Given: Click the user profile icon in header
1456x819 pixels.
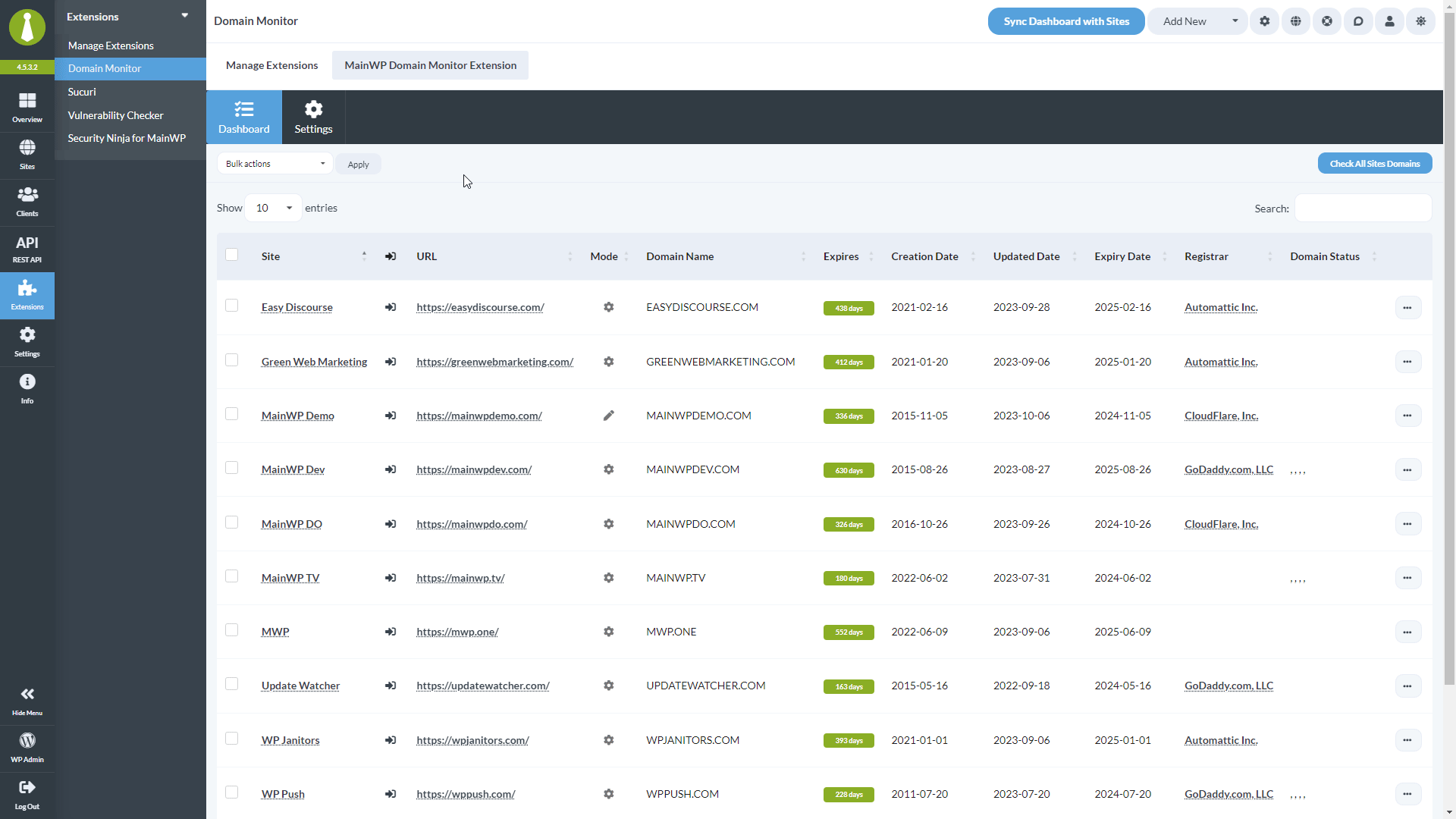Looking at the screenshot, I should point(1389,21).
